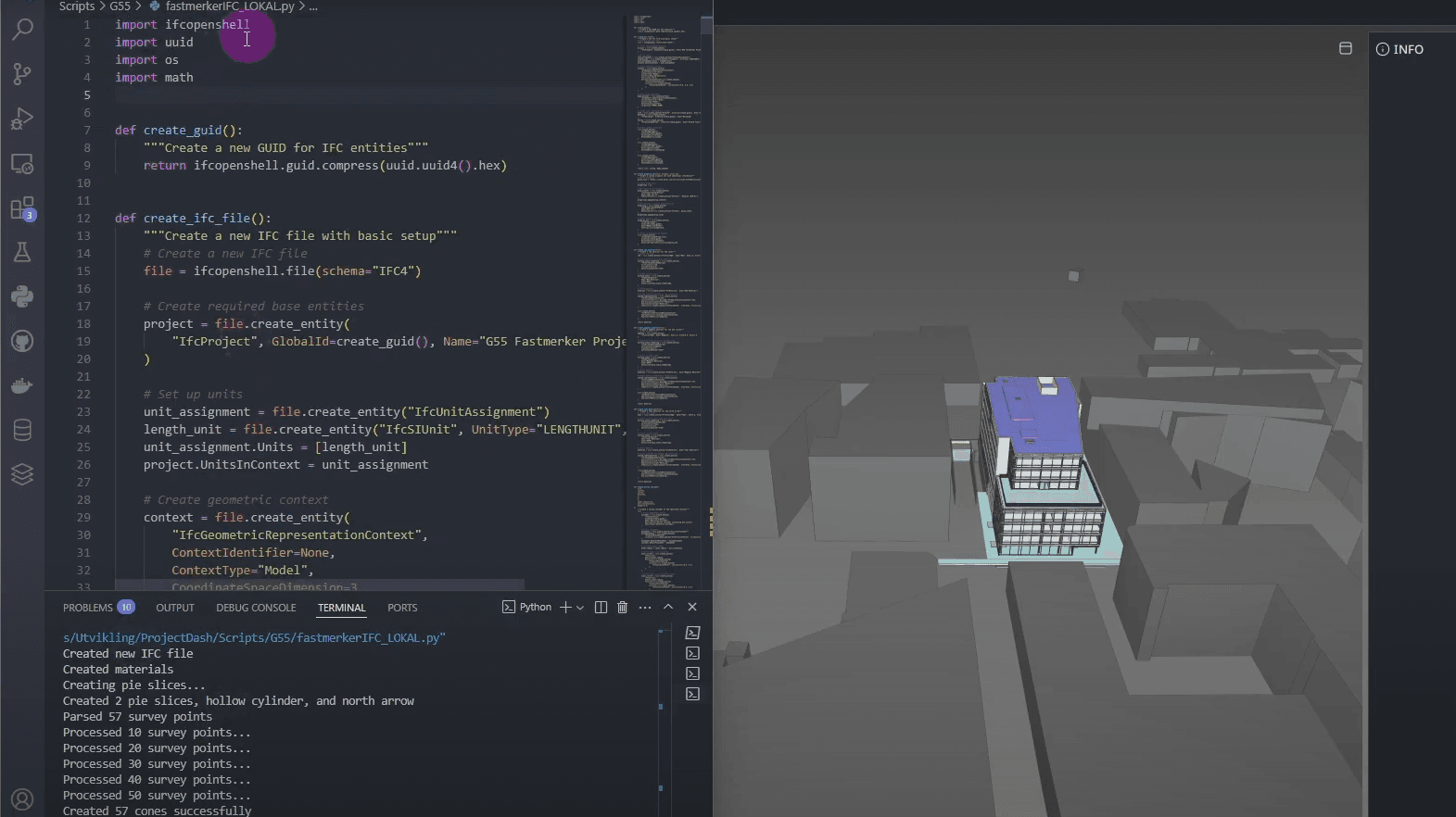Open the G55 breadcrumb dropdown

(120, 6)
